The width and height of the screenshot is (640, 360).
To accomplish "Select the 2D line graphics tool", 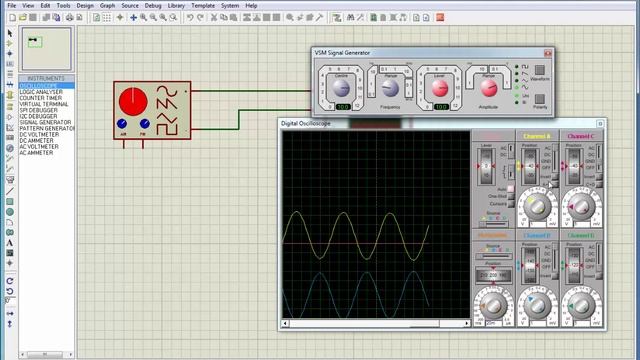I will (x=10, y=191).
